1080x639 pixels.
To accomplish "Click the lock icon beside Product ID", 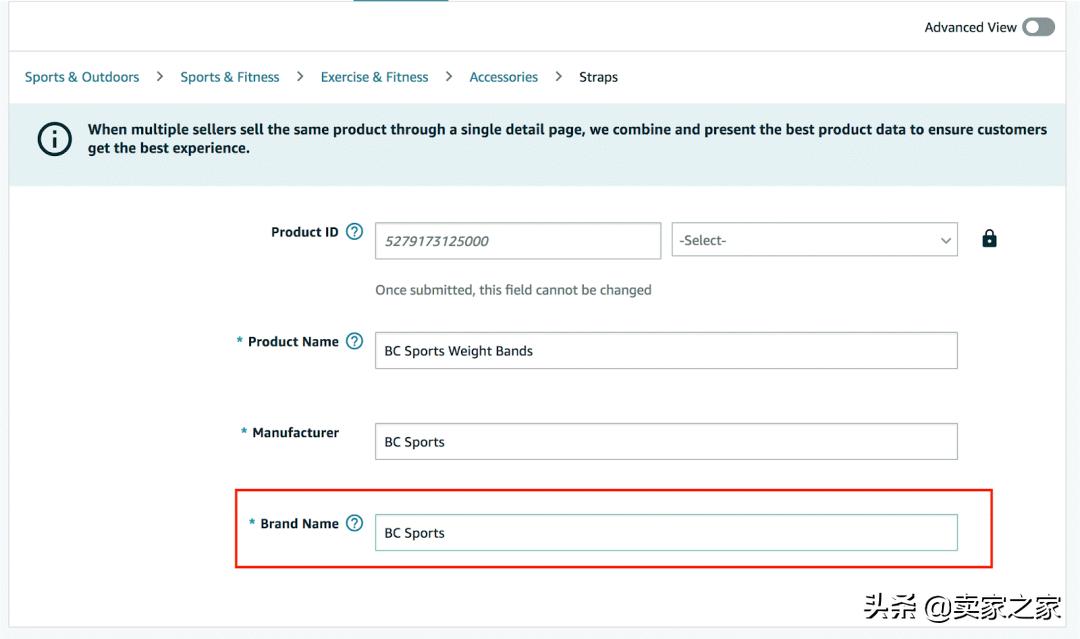I will [x=989, y=239].
